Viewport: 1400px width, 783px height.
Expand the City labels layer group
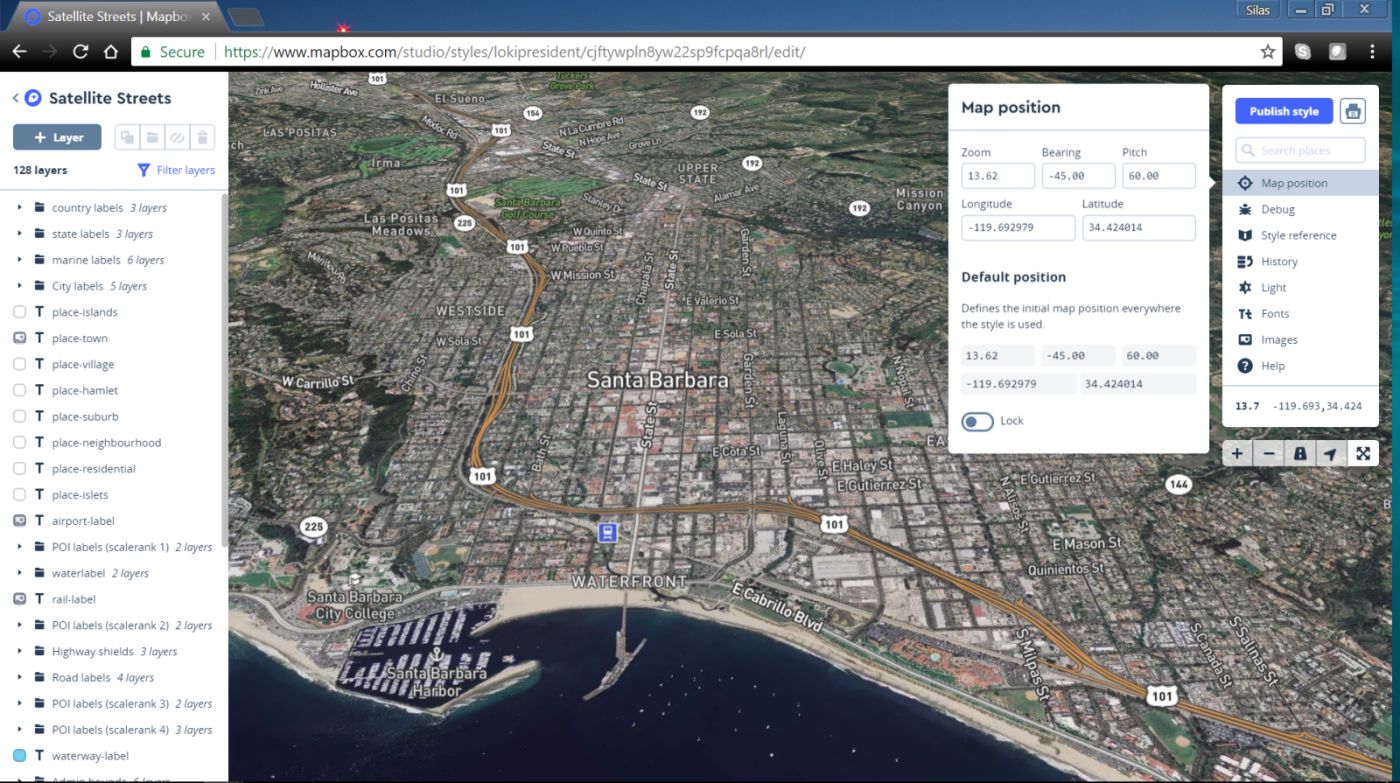[19, 286]
